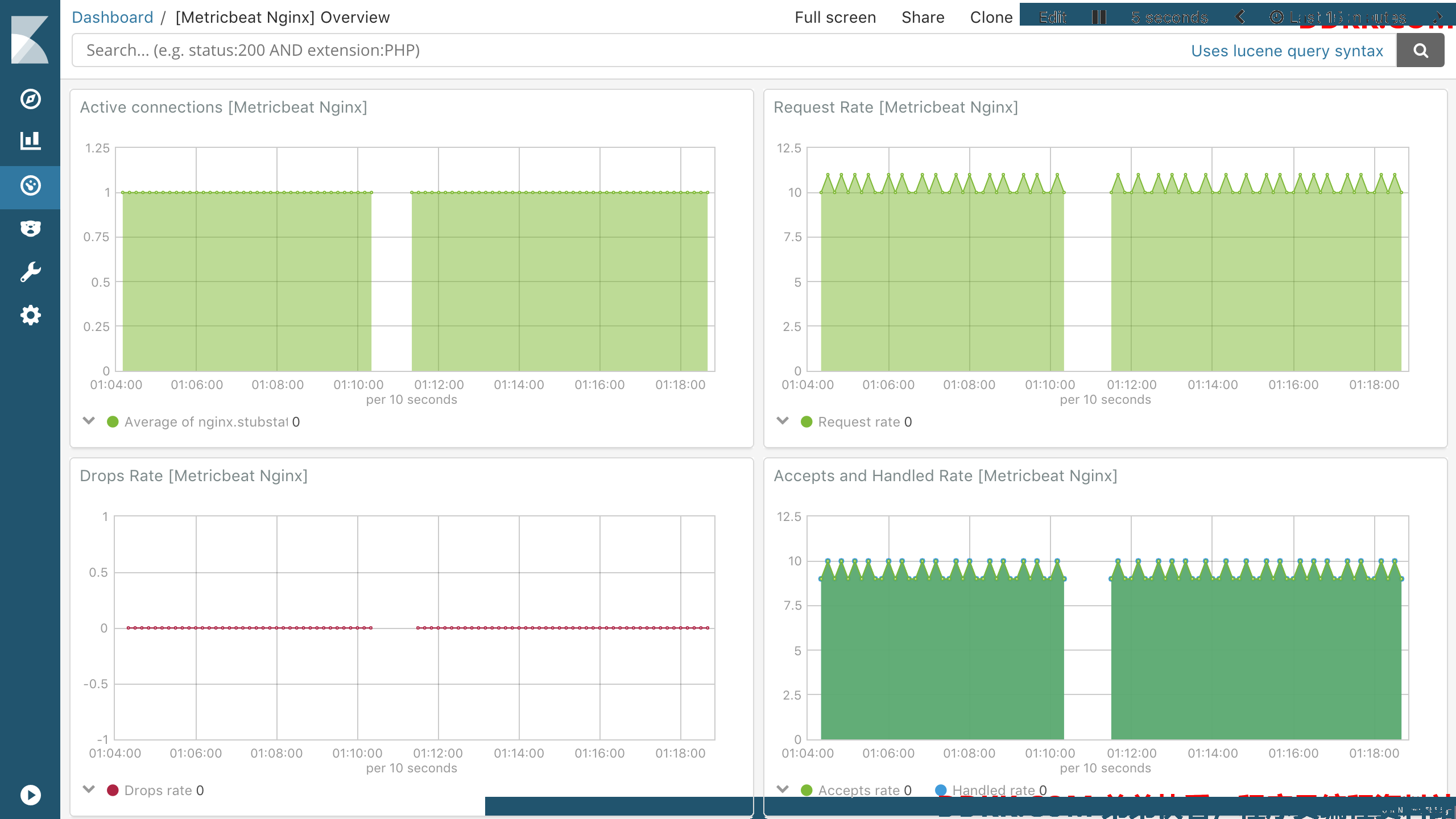Click the green Request rate color dot
The height and width of the screenshot is (819, 1456).
pos(806,422)
